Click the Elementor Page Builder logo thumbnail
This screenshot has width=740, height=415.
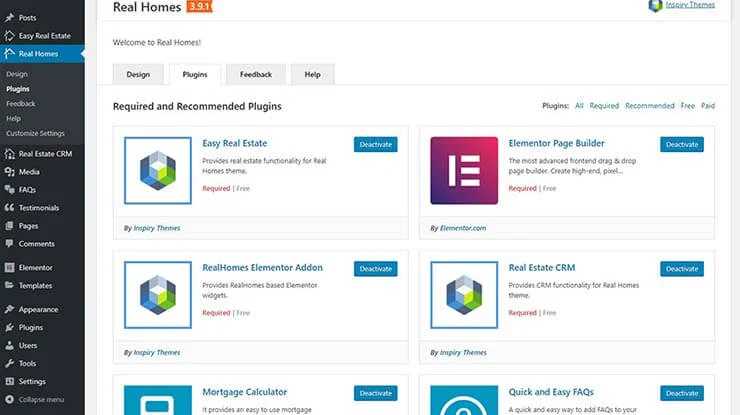(x=464, y=170)
